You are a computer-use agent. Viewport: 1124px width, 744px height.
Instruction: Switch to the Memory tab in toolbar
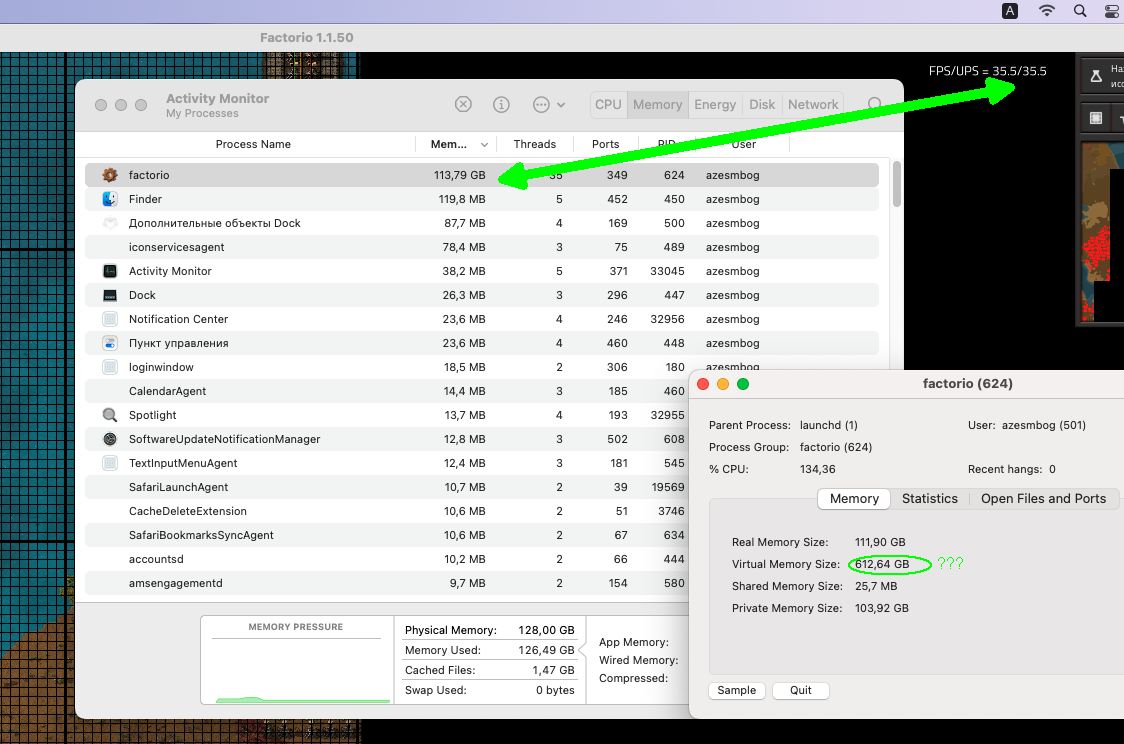point(657,105)
